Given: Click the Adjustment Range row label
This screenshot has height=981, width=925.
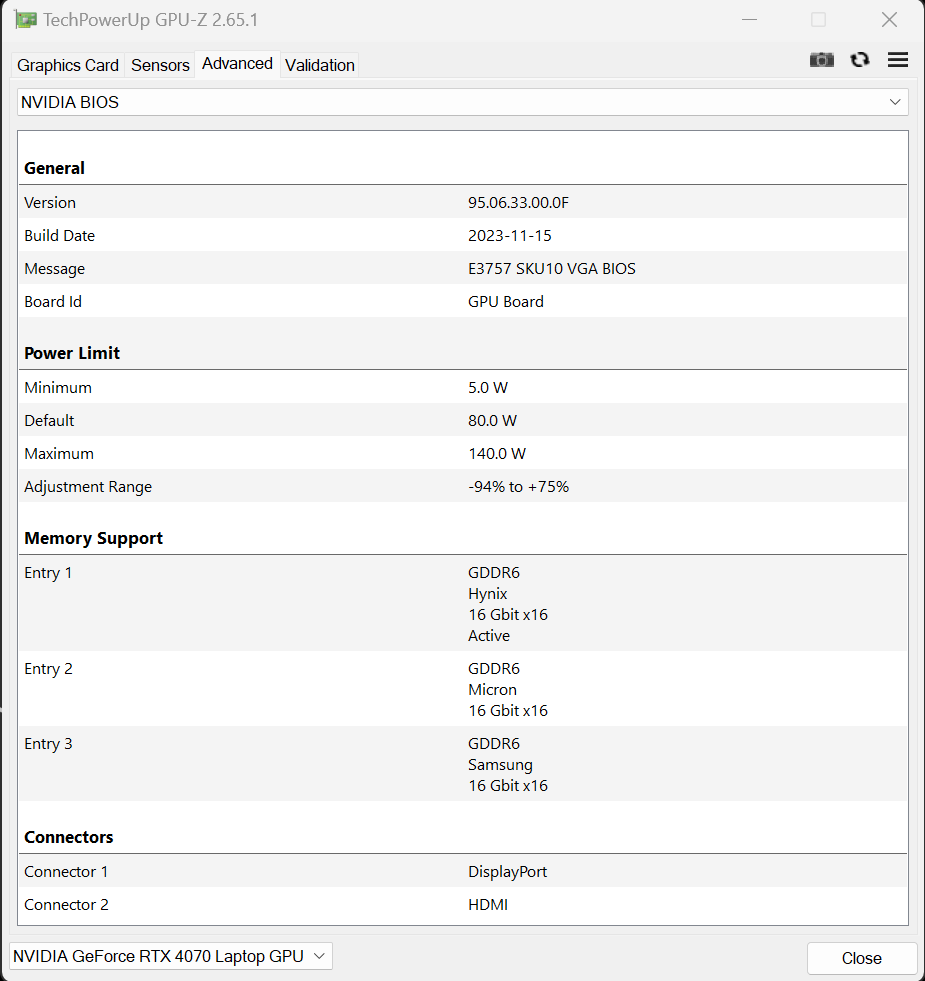Looking at the screenshot, I should [x=88, y=487].
